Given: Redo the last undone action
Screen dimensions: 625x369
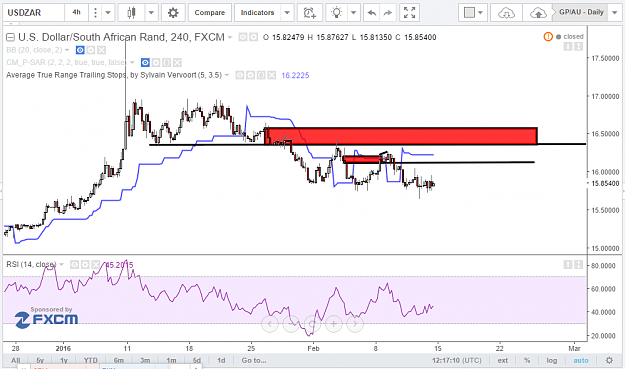Looking at the screenshot, I should click(x=388, y=13).
